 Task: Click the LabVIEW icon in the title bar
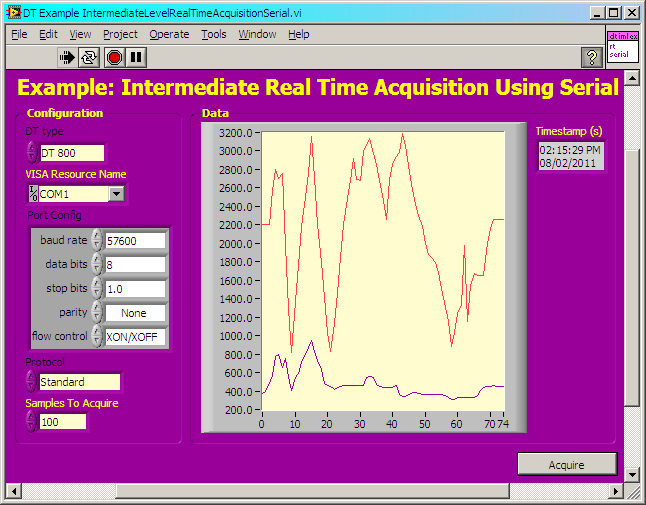[13, 12]
